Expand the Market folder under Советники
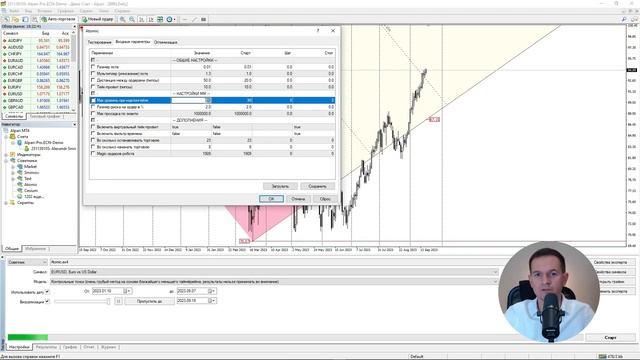Viewport: 640px width, 360px height. click(13, 167)
